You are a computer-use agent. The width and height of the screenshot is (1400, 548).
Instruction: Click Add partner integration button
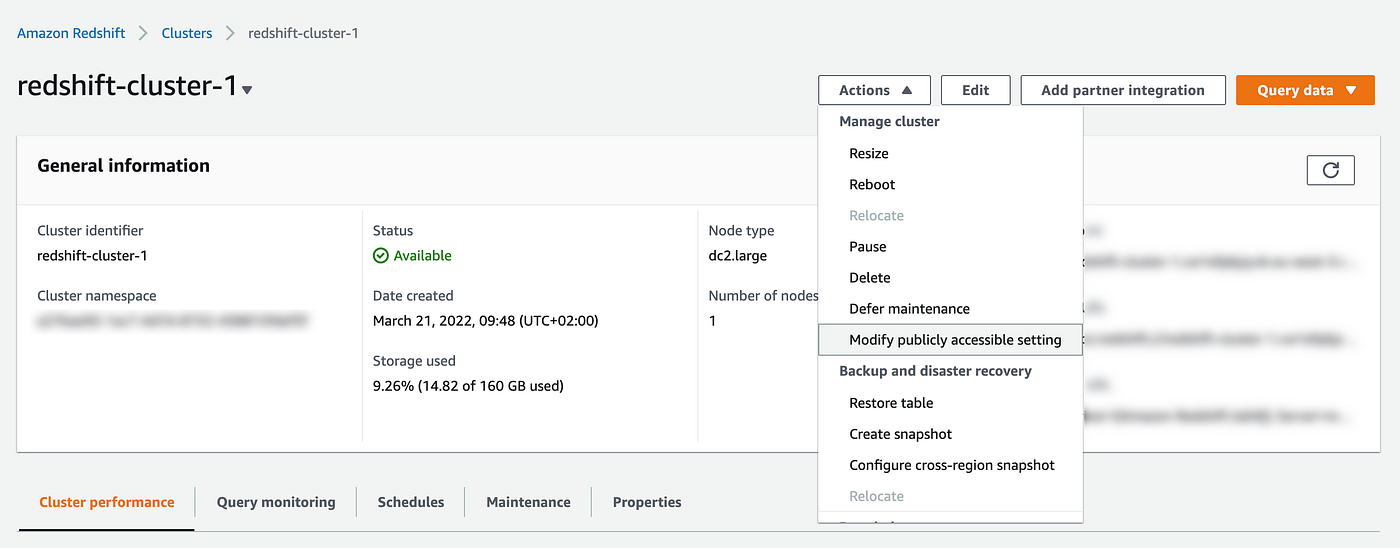[x=1122, y=90]
